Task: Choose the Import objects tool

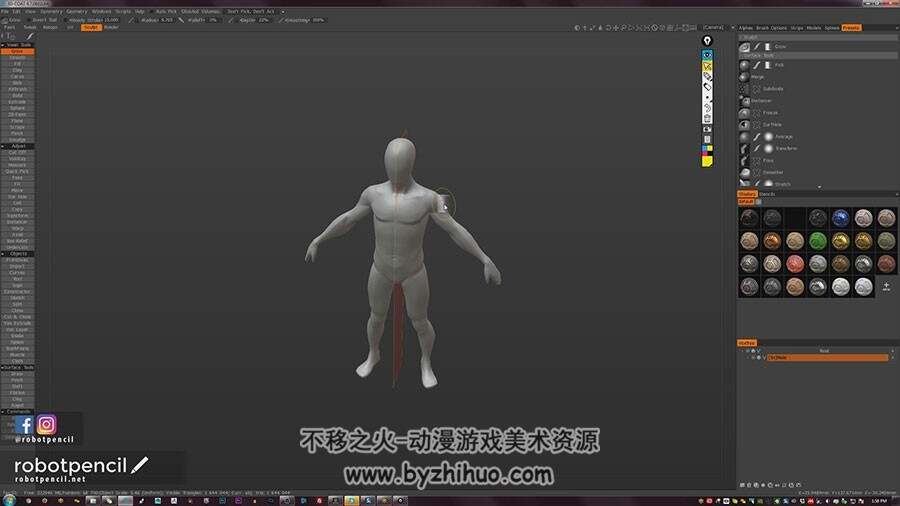Action: coord(17,266)
